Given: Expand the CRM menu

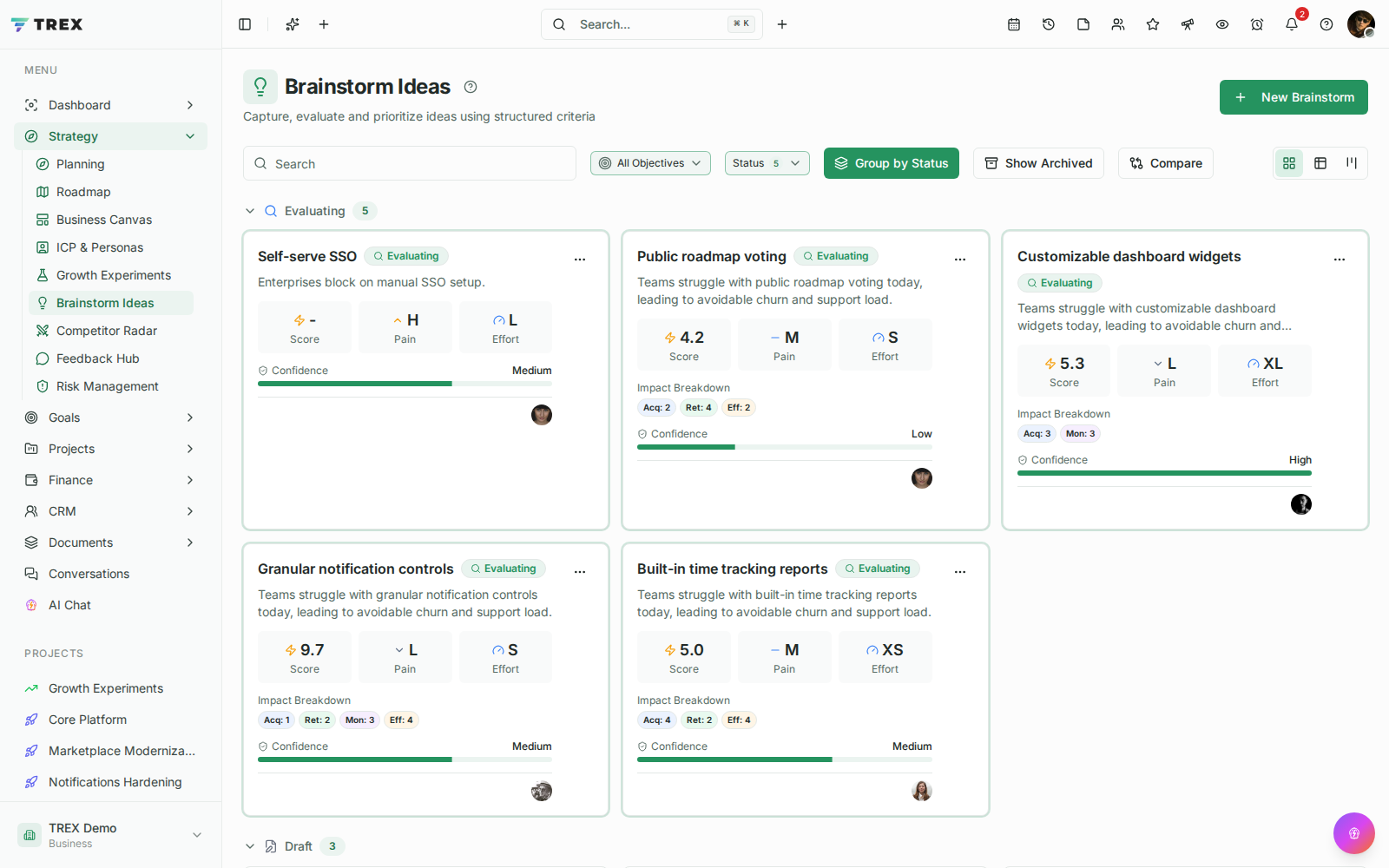Looking at the screenshot, I should coord(111,511).
